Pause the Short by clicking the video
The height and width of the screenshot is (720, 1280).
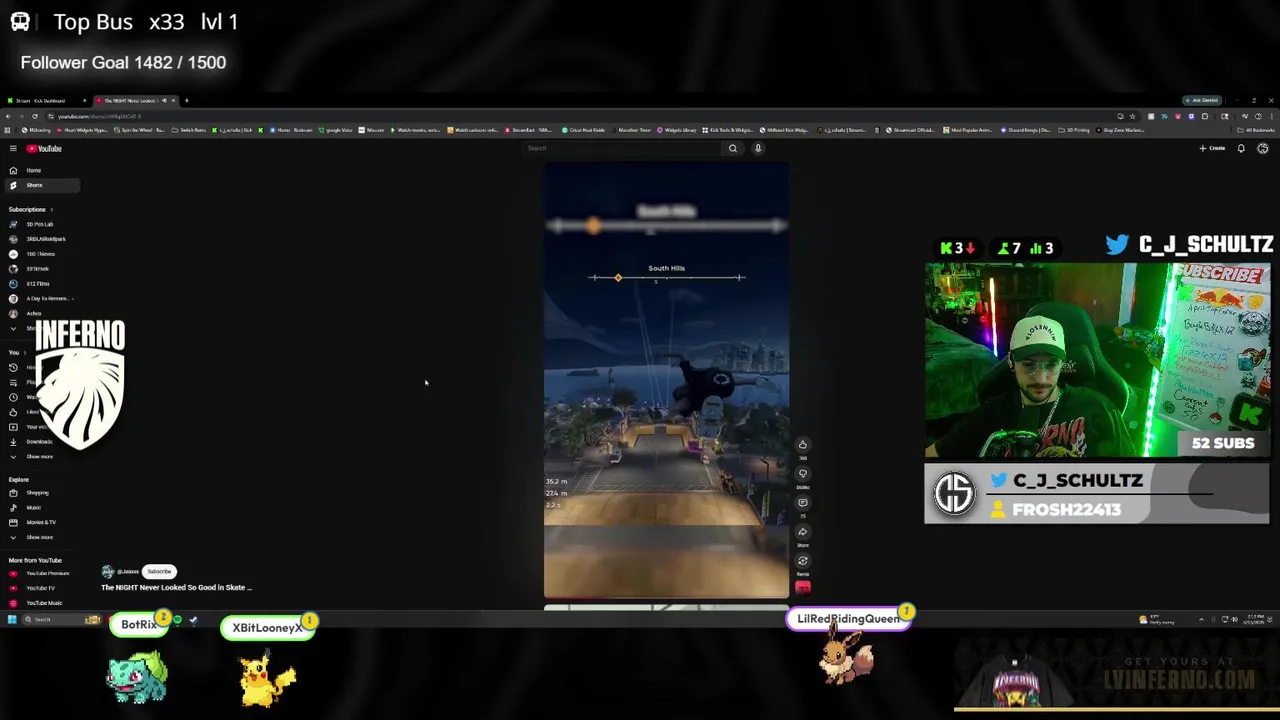(x=666, y=380)
